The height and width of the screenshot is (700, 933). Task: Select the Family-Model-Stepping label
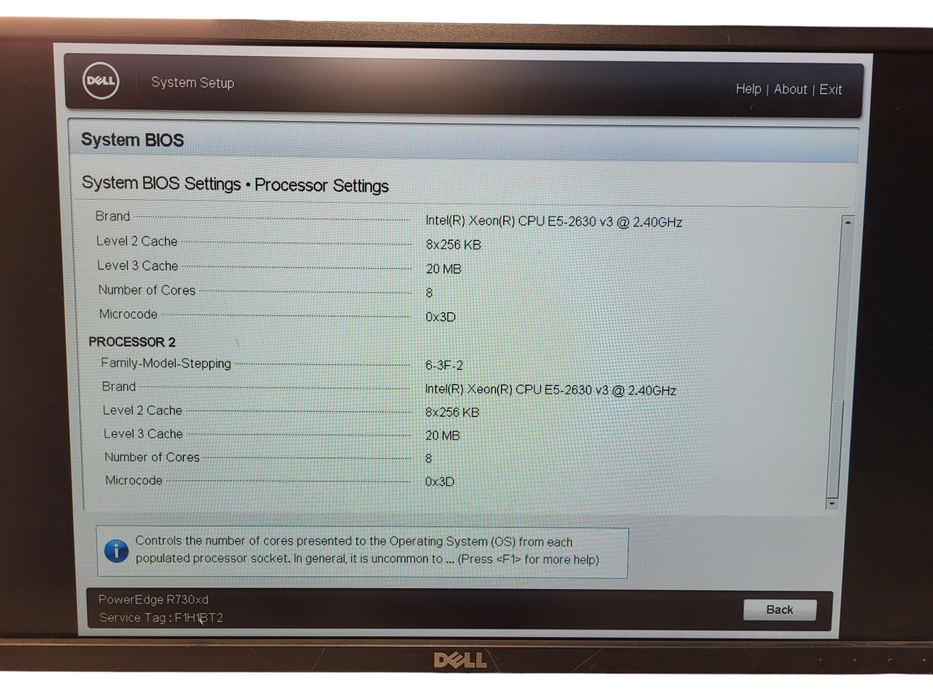[x=166, y=363]
